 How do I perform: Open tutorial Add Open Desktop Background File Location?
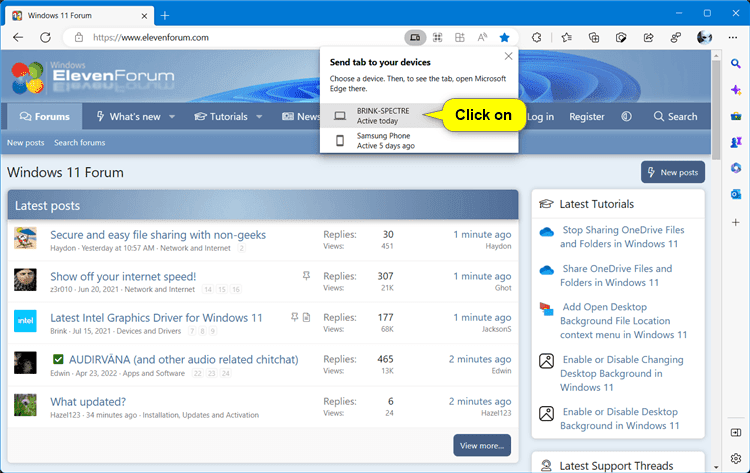coord(623,320)
